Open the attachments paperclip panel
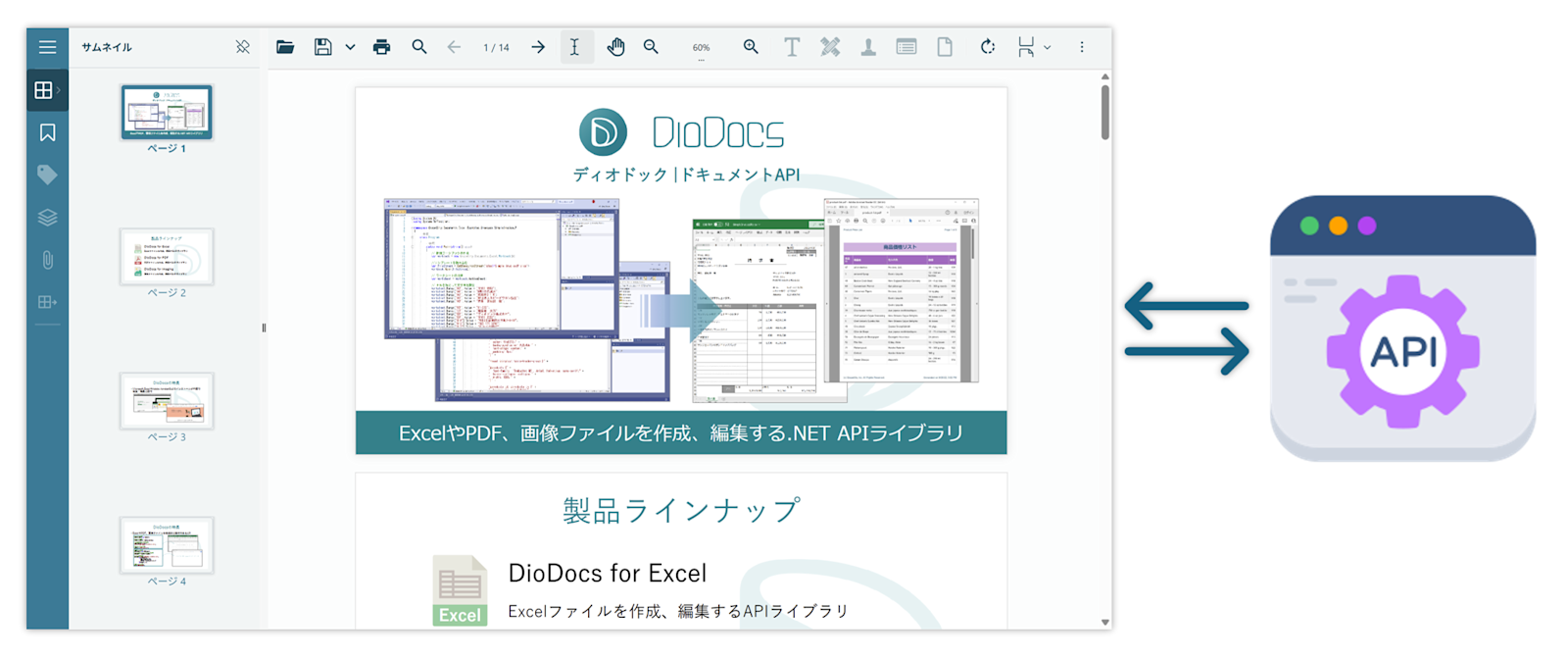1568x658 pixels. pyautogui.click(x=47, y=260)
